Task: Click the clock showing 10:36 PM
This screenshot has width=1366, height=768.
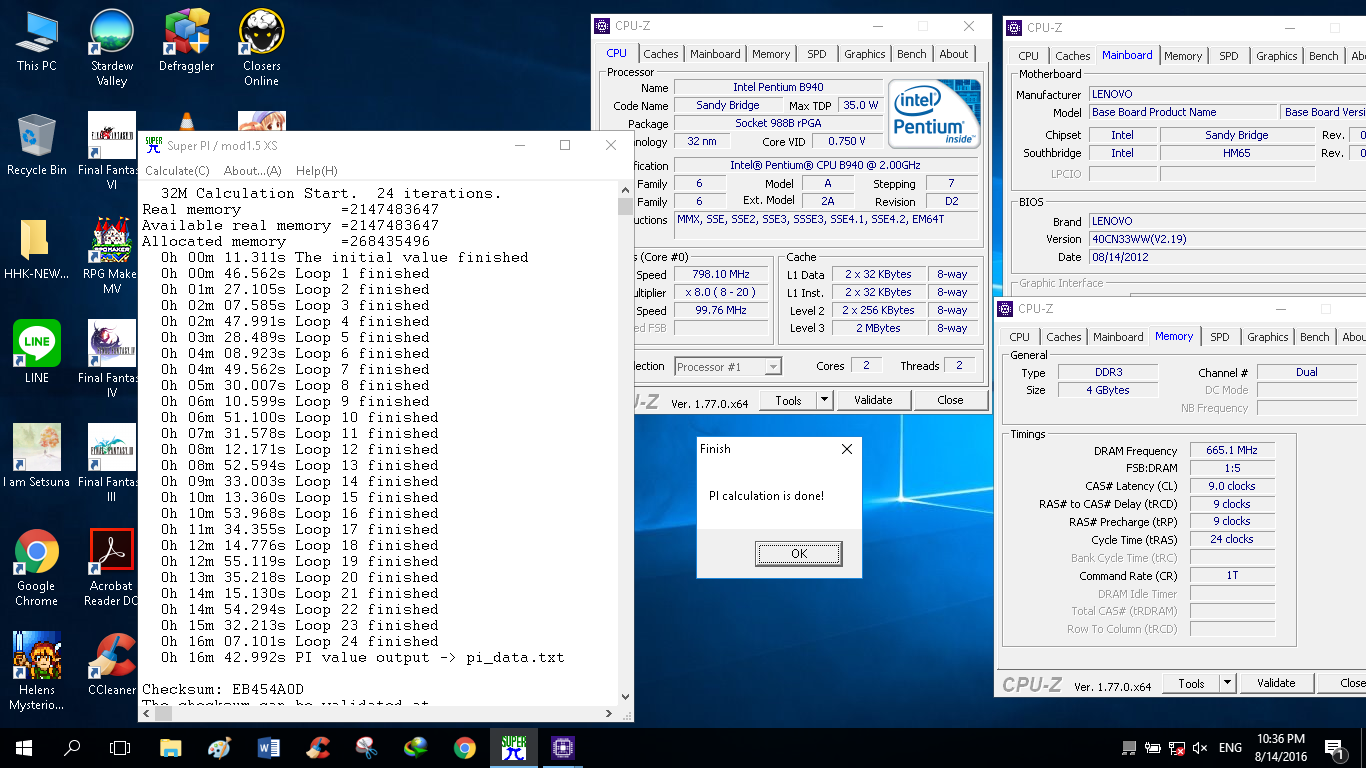Action: click(x=1280, y=739)
